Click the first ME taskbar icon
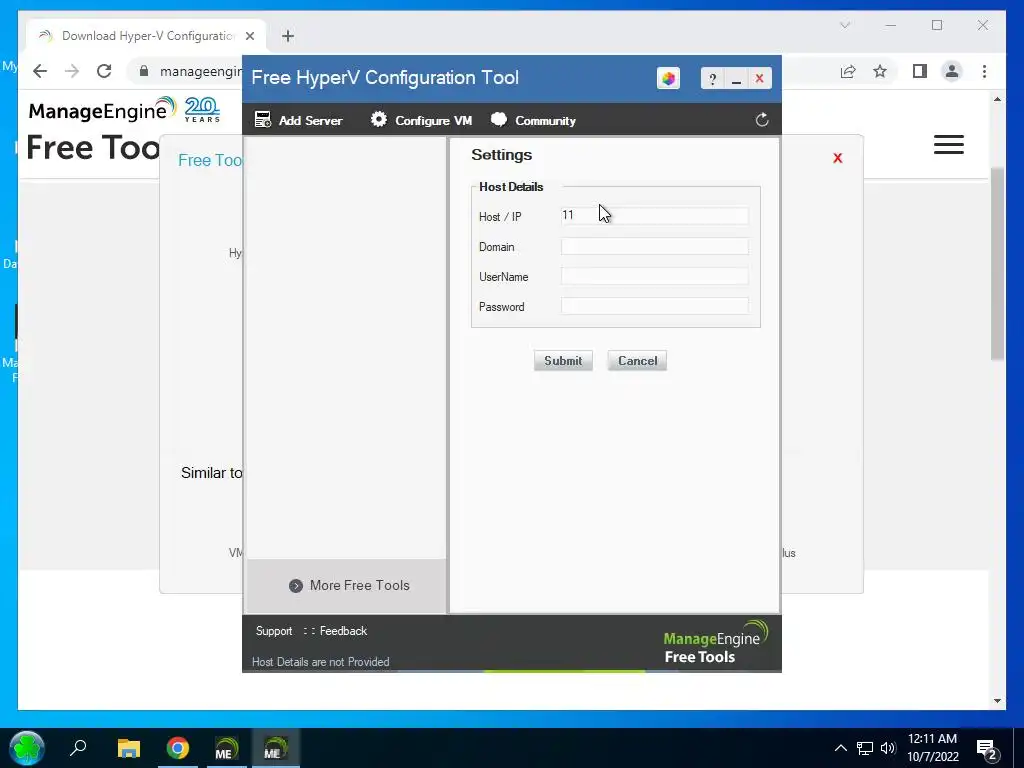The image size is (1024, 768). 226,748
